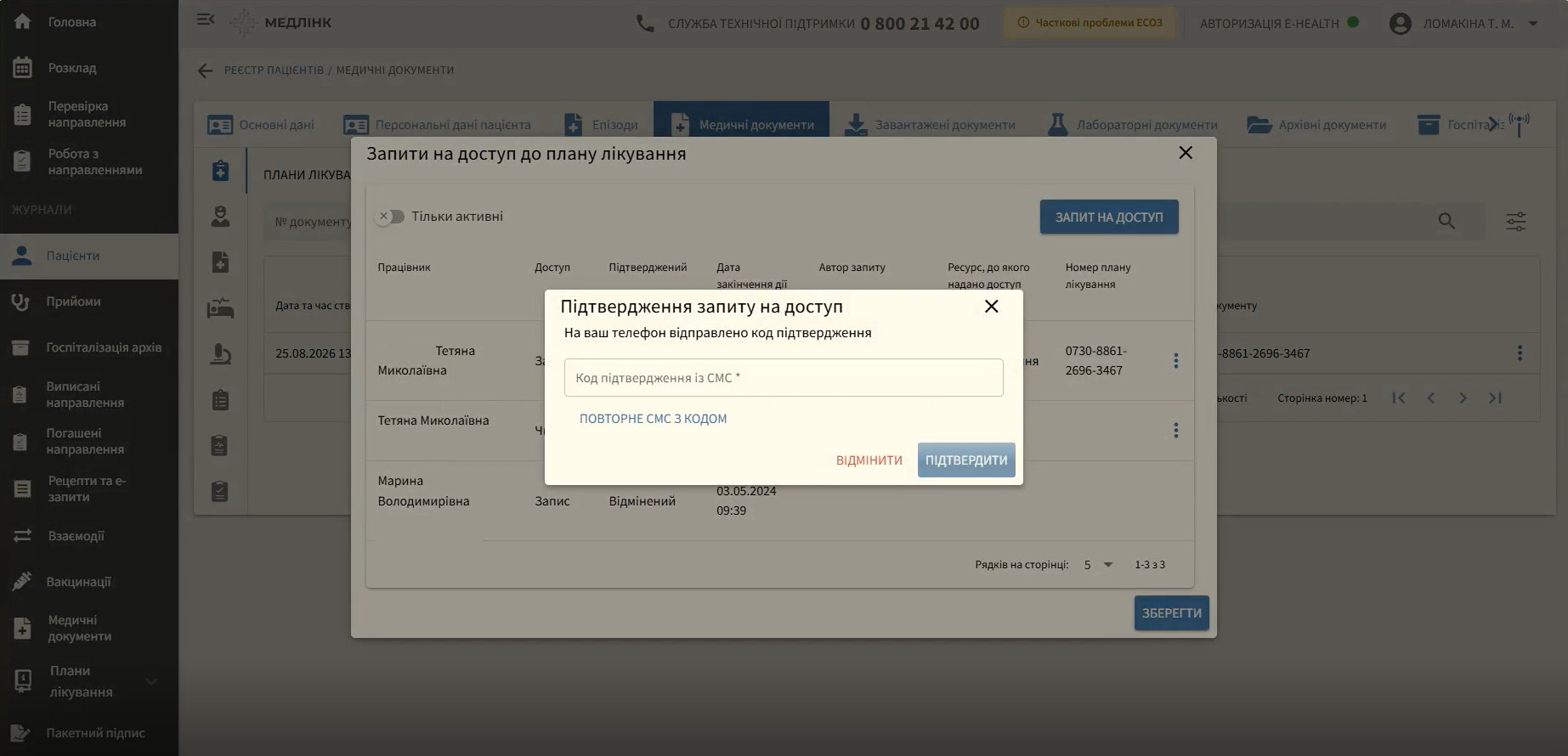The height and width of the screenshot is (756, 1568).
Task: Go to the next page of results
Action: pos(1463,398)
